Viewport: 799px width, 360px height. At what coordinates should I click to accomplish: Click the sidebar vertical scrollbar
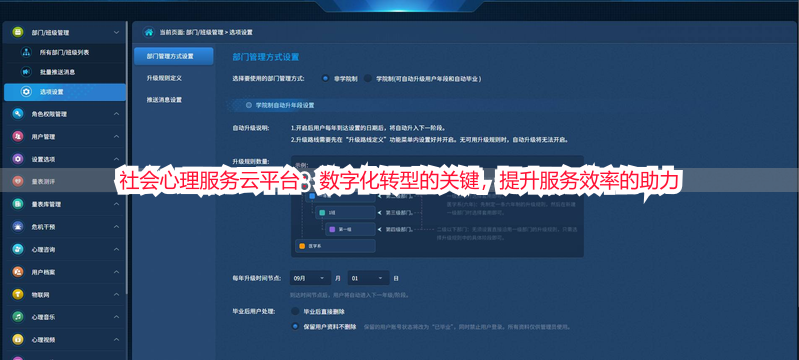point(127,158)
